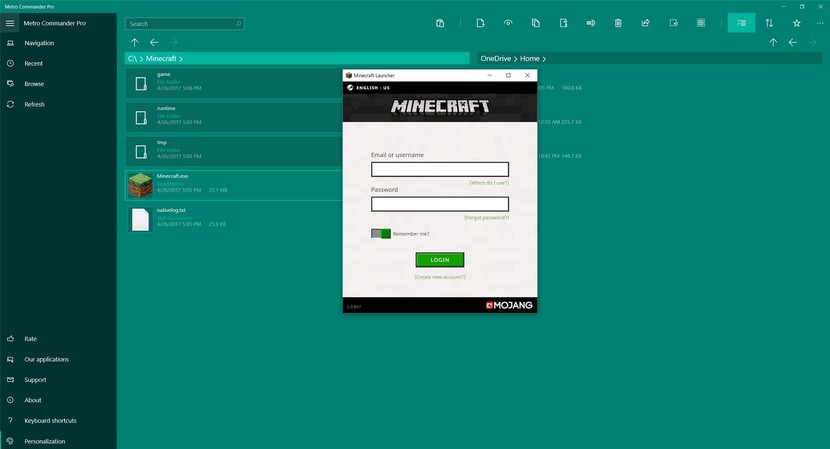Open Navigation in the sidebar
This screenshot has height=449, width=830.
click(x=58, y=43)
